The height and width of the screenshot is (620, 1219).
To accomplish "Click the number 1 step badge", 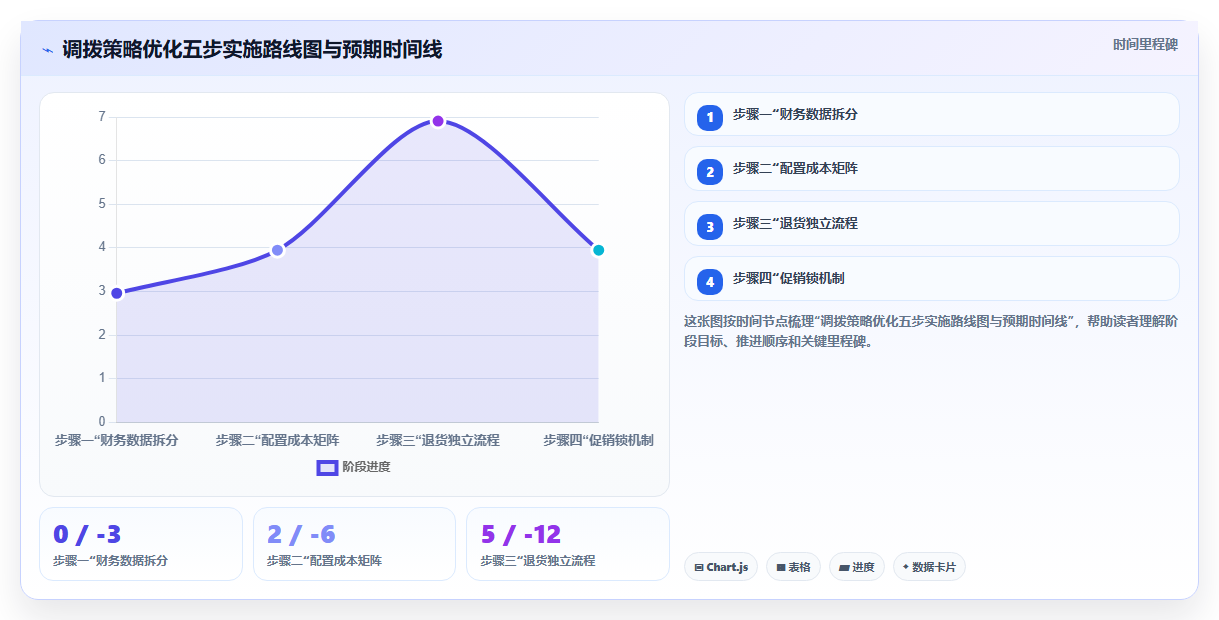I will [x=710, y=117].
